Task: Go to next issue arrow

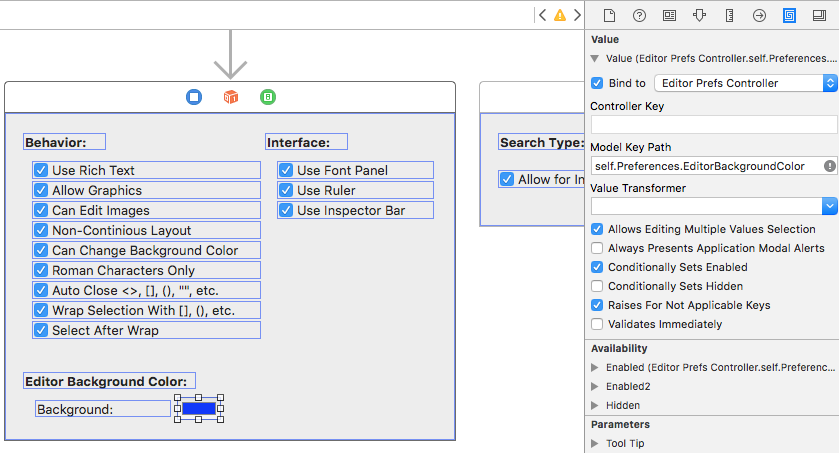Action: (577, 15)
